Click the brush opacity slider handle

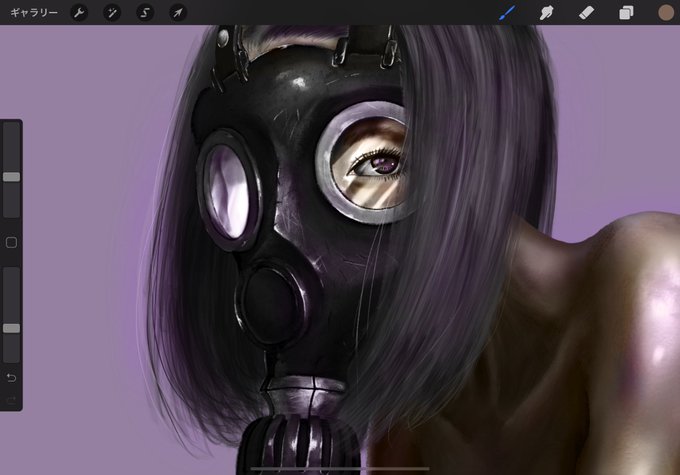point(12,328)
